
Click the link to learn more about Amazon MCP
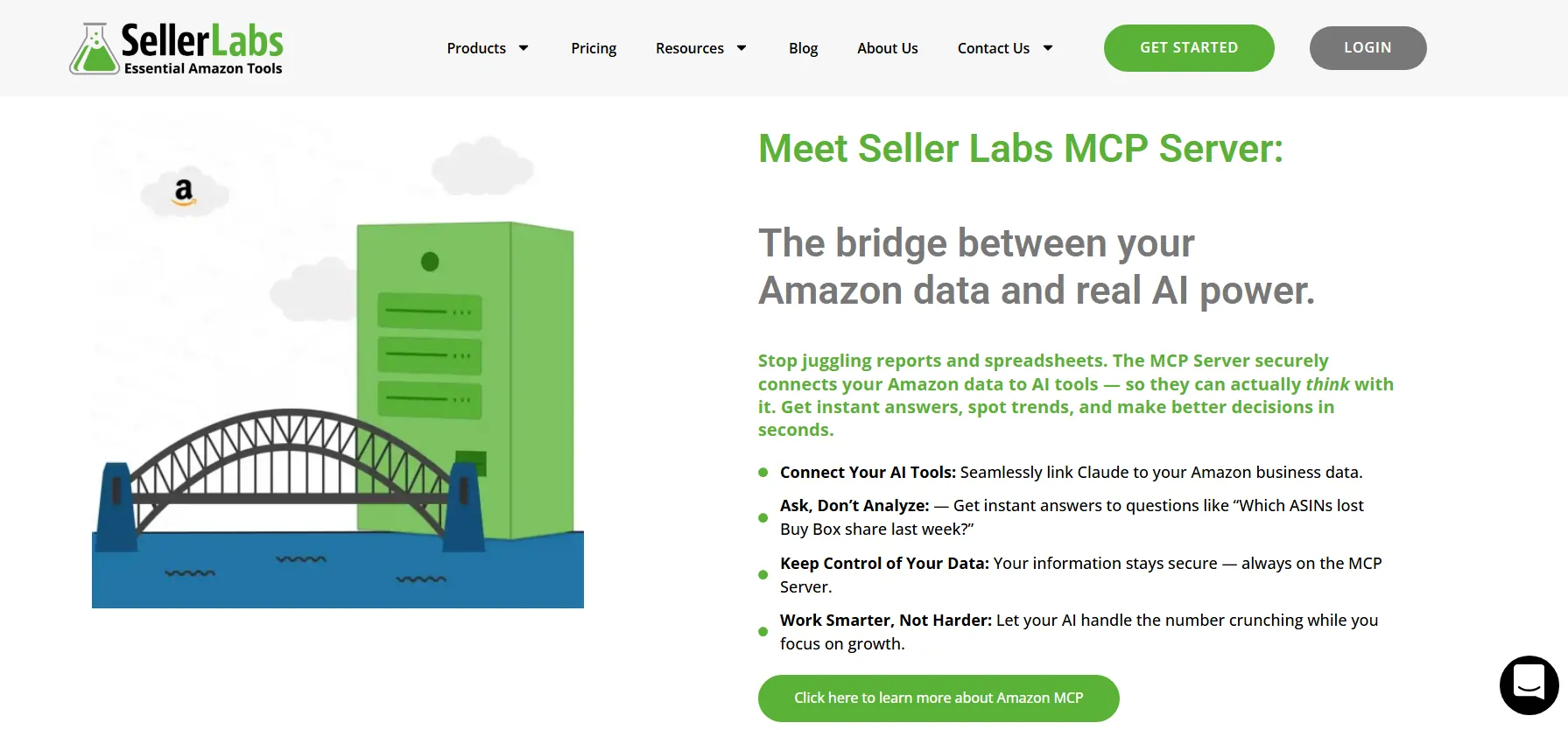coord(938,698)
